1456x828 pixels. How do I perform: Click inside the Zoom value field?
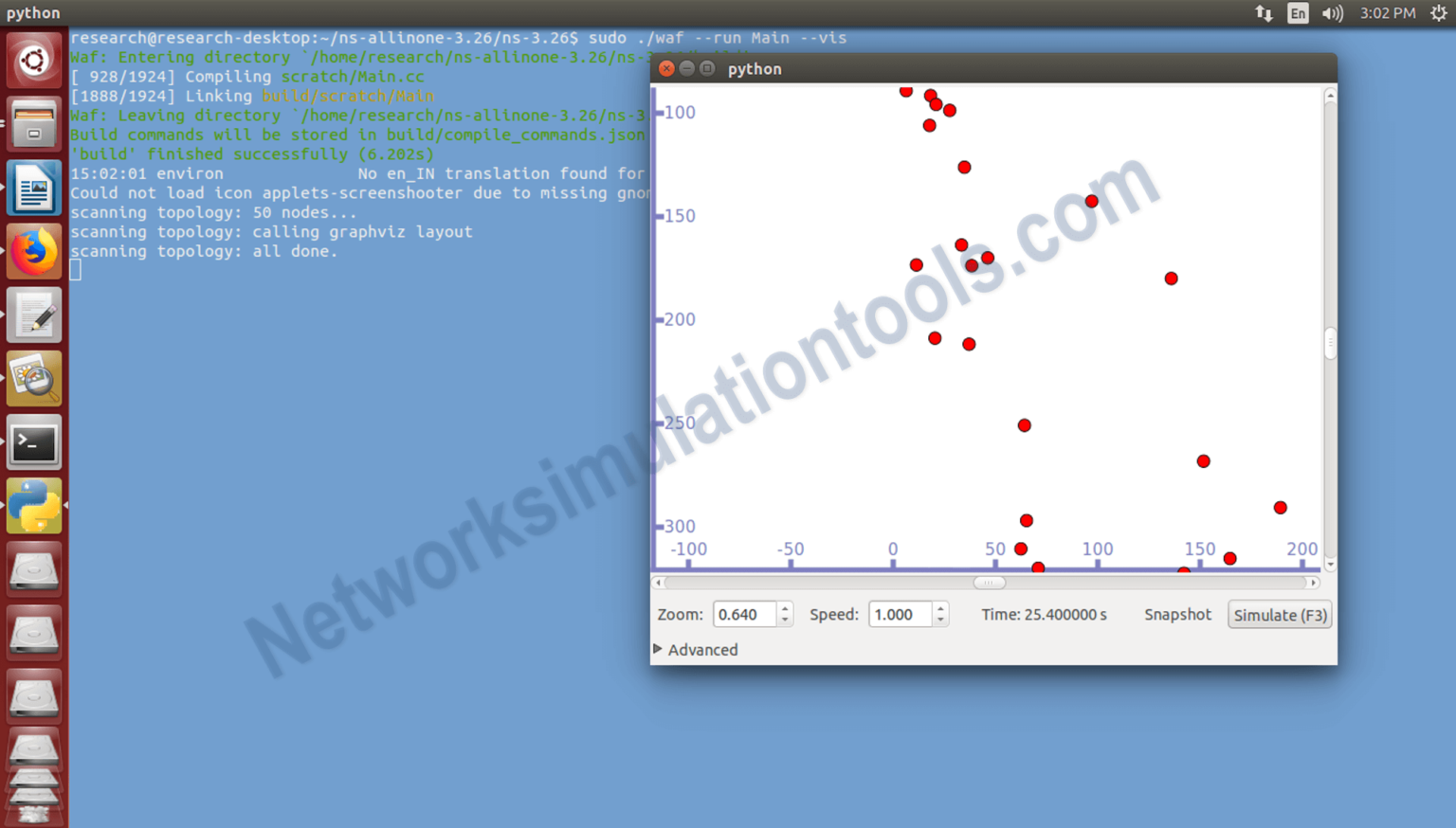(744, 614)
